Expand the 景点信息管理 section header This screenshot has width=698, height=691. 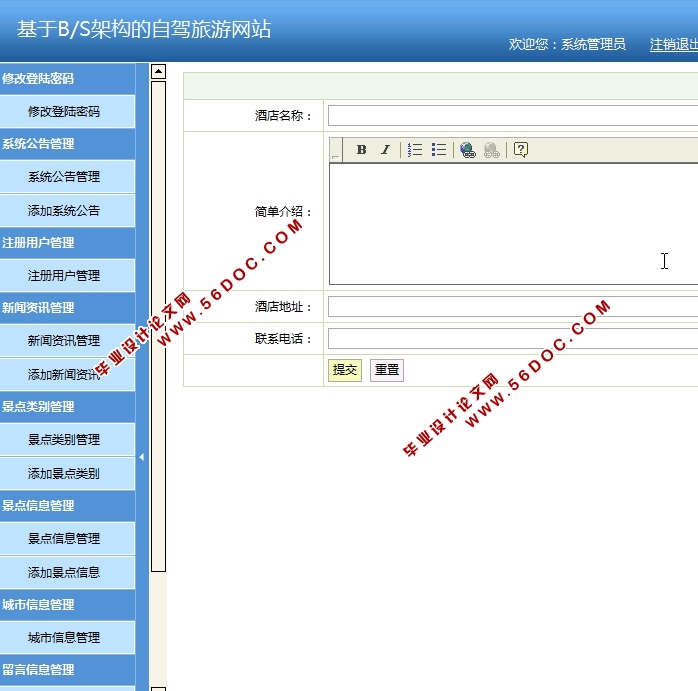coord(67,505)
